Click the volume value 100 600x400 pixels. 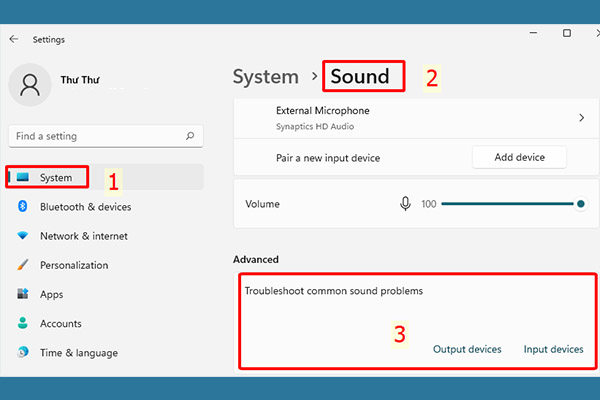[429, 204]
